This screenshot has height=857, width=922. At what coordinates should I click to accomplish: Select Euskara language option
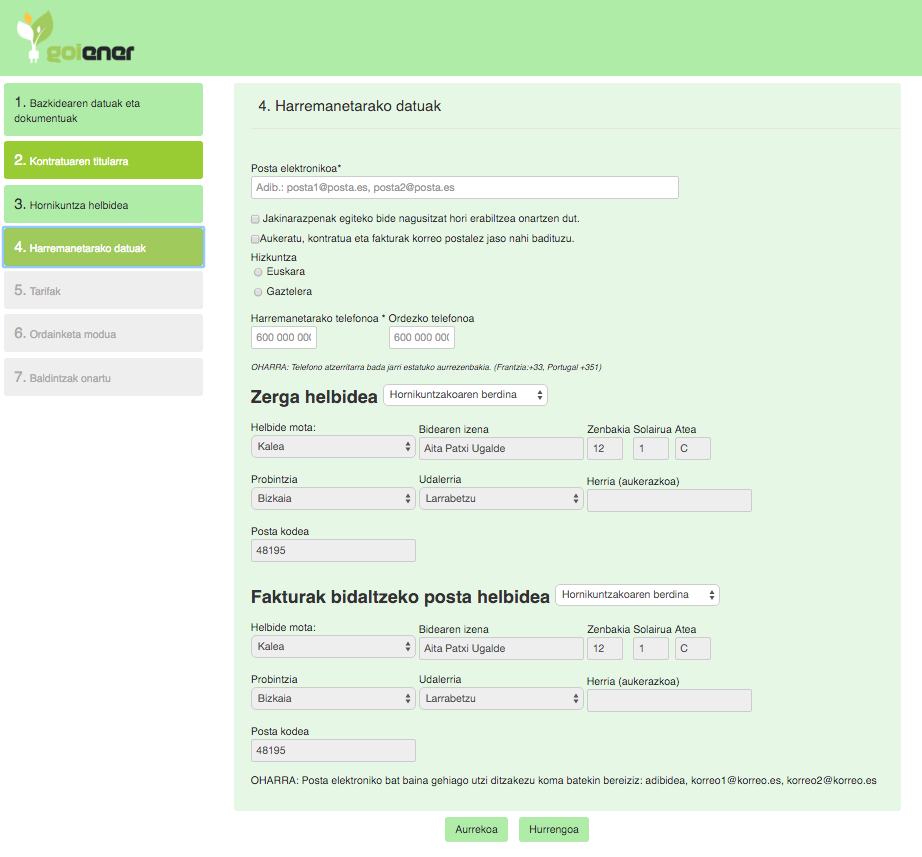coord(259,272)
